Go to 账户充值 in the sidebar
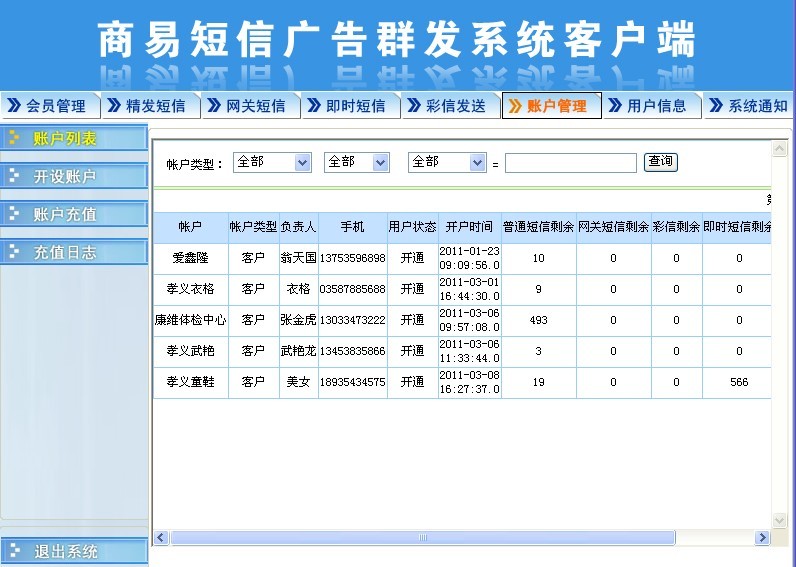796x567 pixels. coord(74,214)
